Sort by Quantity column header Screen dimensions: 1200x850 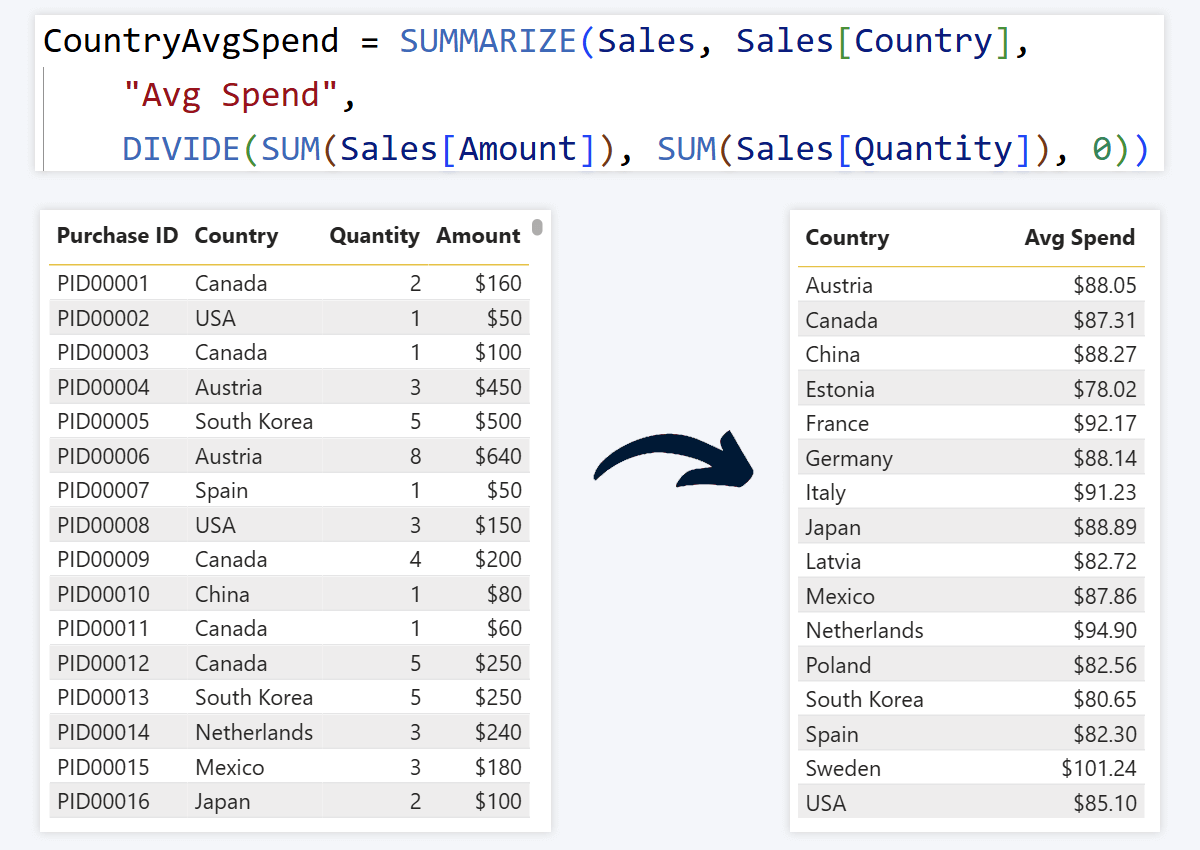375,236
